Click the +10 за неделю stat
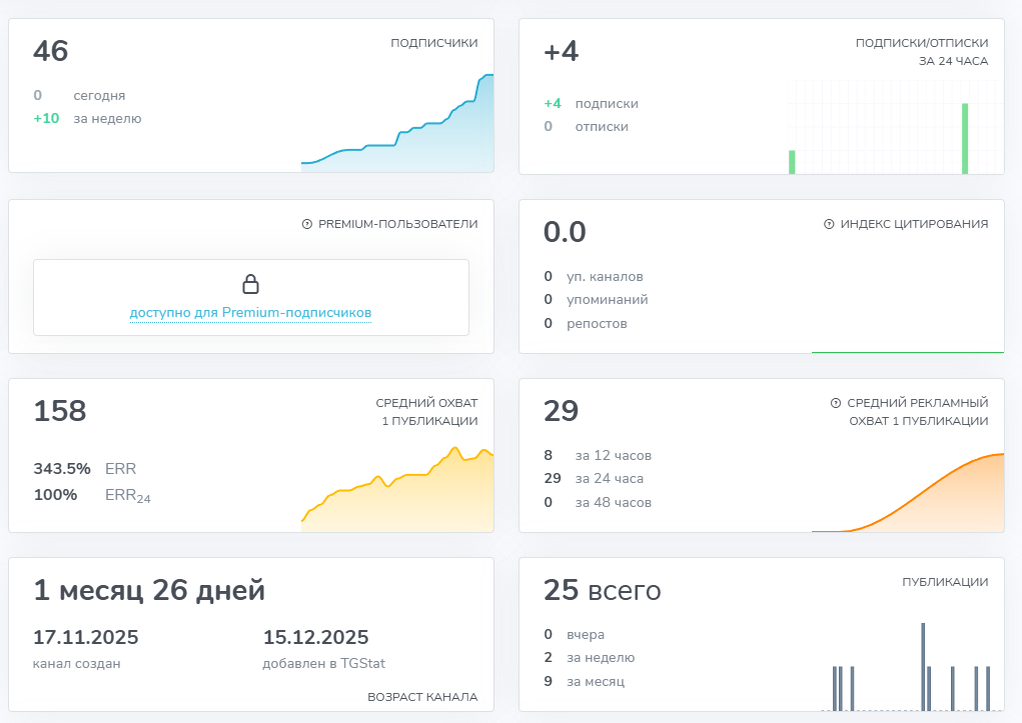The height and width of the screenshot is (723, 1022). [x=87, y=119]
